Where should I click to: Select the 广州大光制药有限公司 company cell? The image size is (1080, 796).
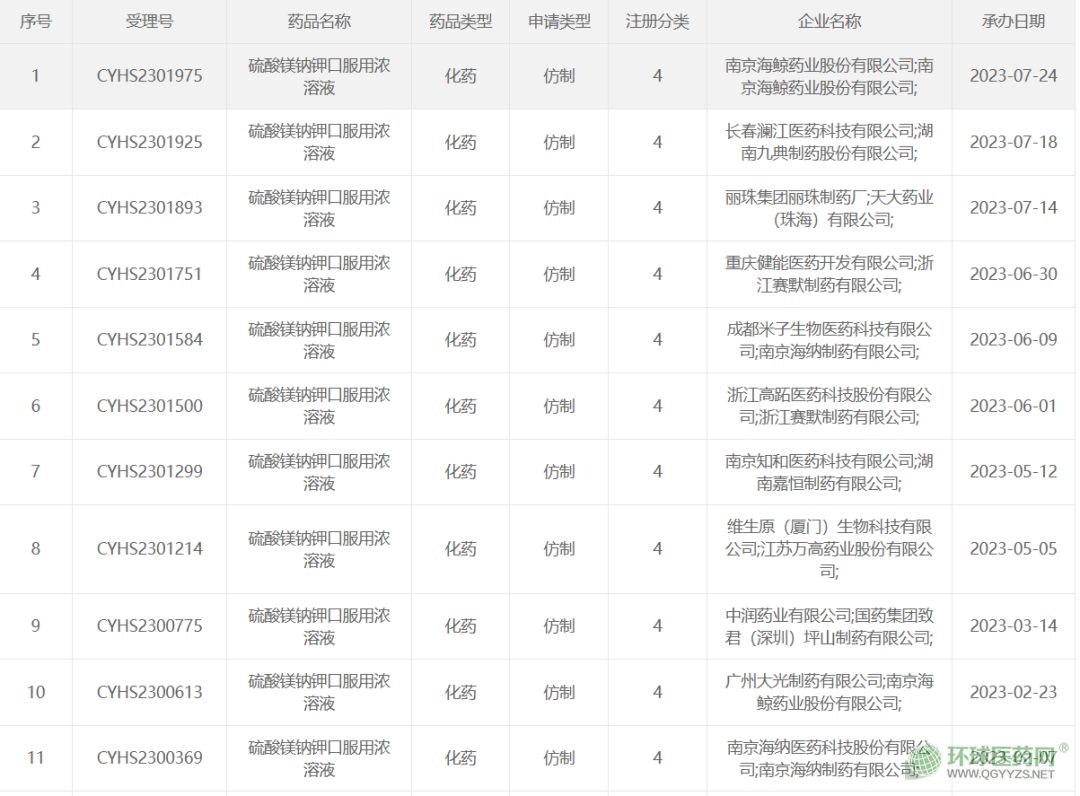829,692
